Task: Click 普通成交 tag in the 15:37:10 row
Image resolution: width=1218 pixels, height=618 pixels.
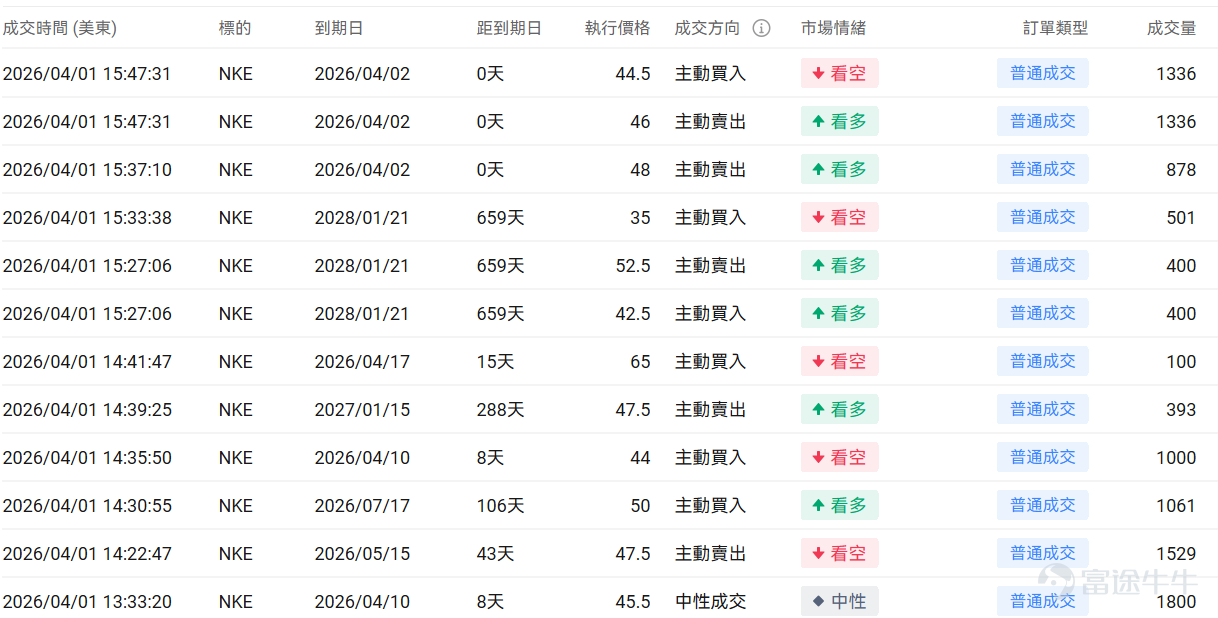Action: (x=1043, y=169)
